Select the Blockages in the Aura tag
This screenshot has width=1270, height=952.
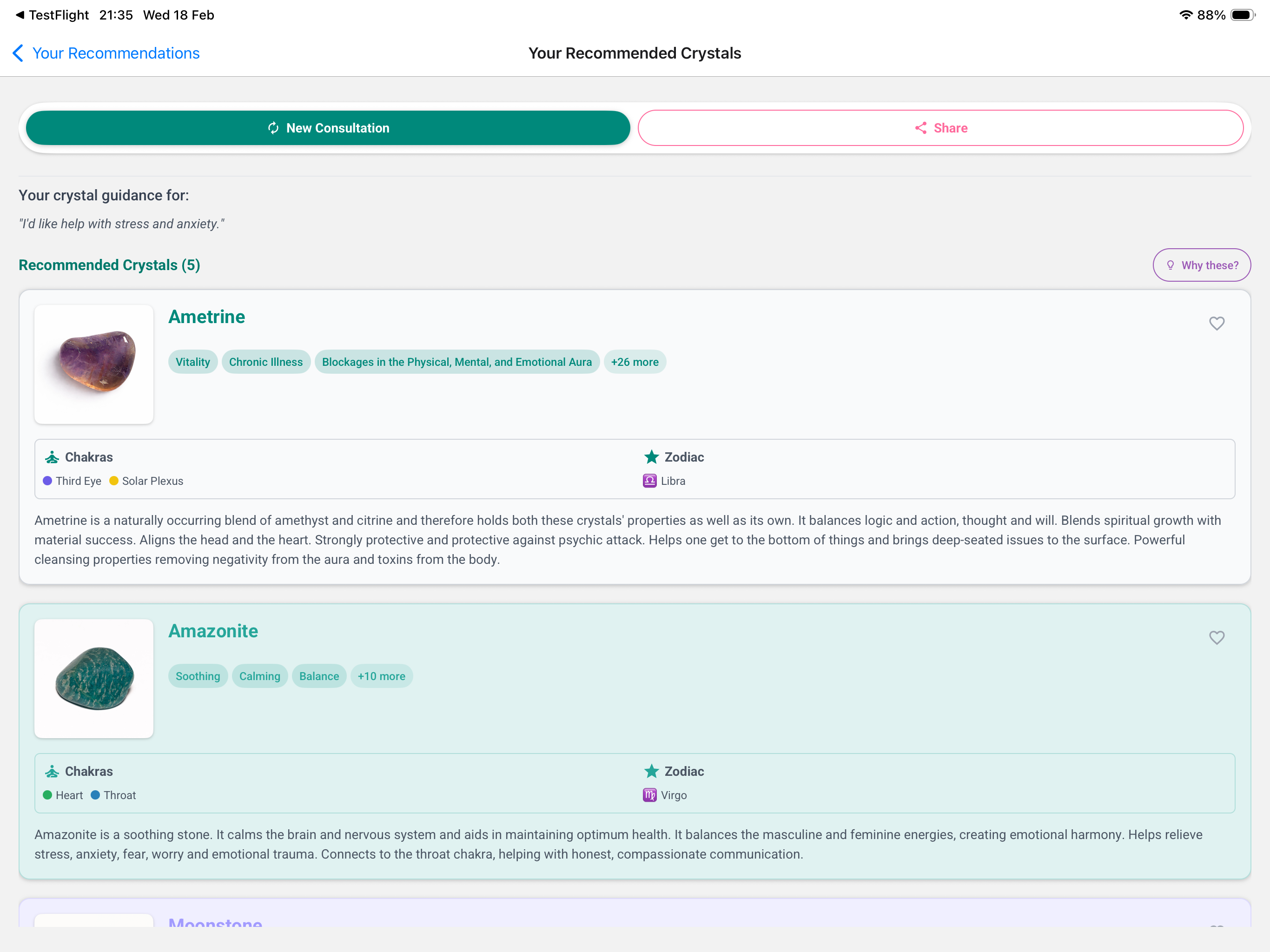(457, 362)
